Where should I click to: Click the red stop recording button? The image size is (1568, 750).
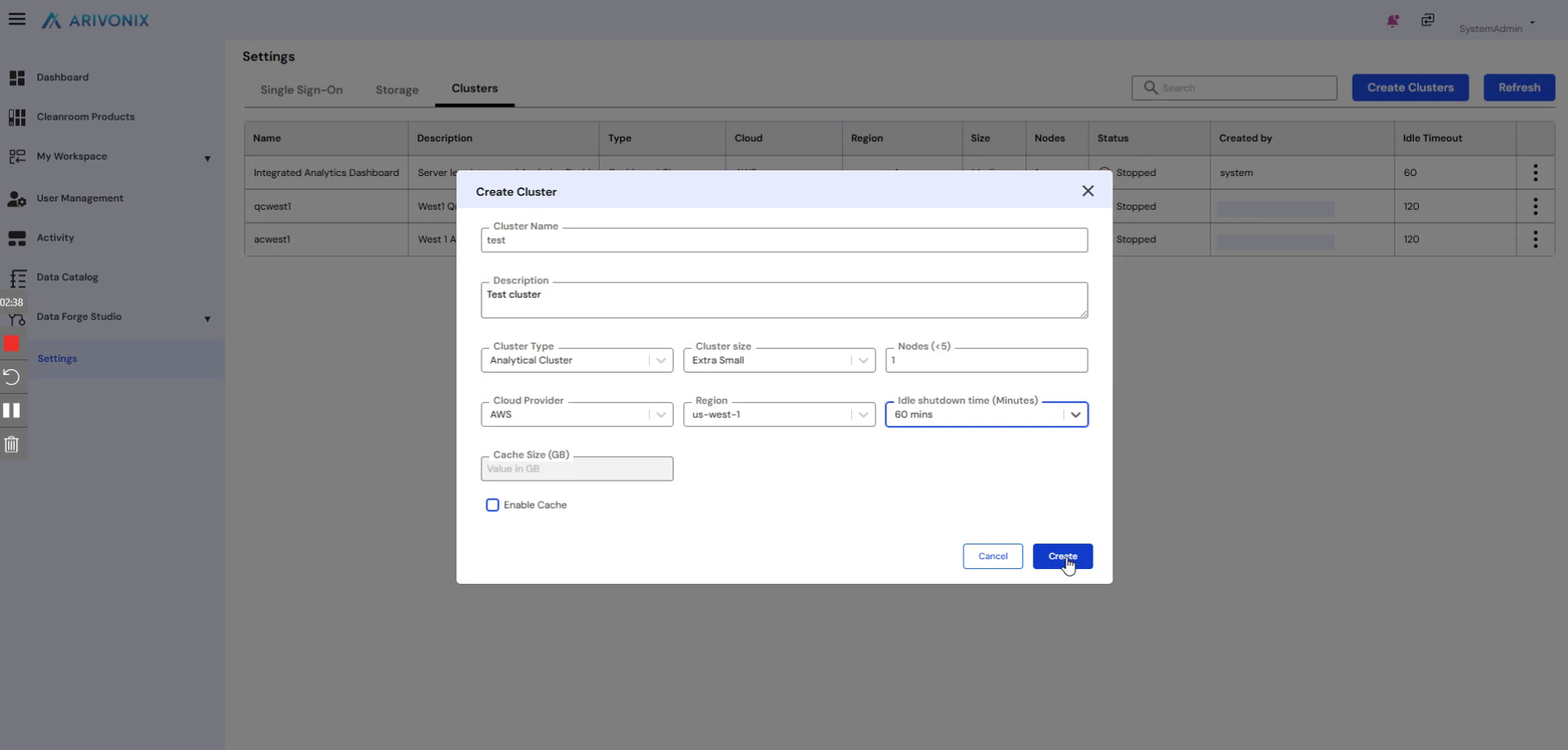11,344
